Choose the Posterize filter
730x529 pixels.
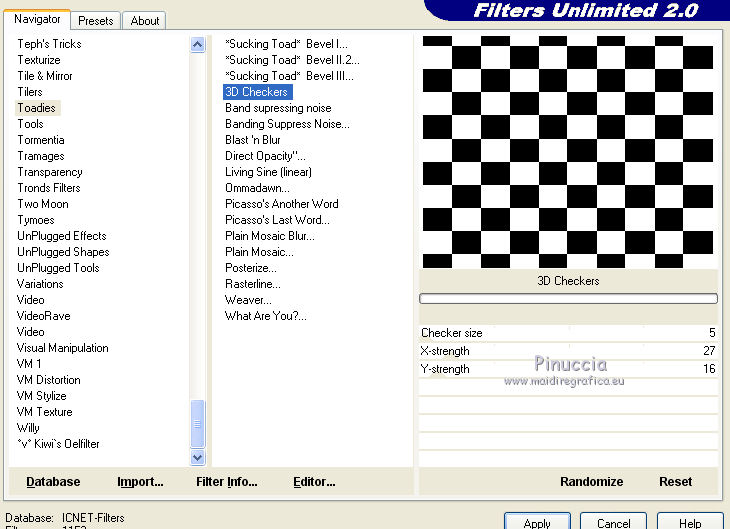251,268
